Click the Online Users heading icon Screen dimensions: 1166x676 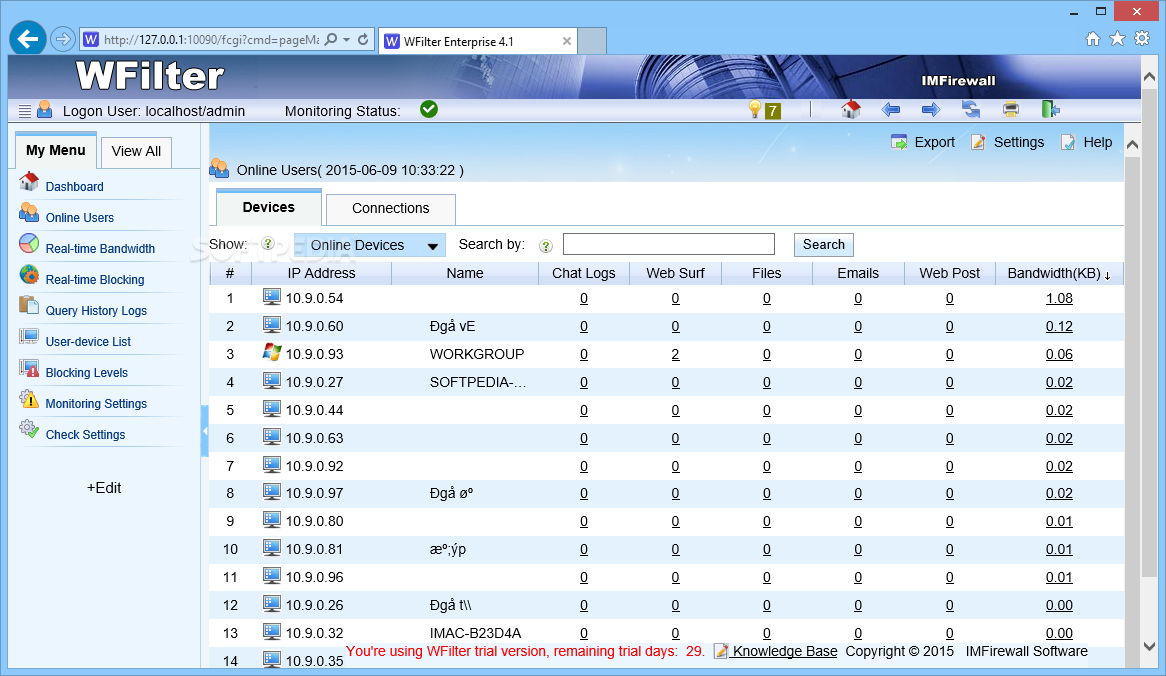(219, 169)
